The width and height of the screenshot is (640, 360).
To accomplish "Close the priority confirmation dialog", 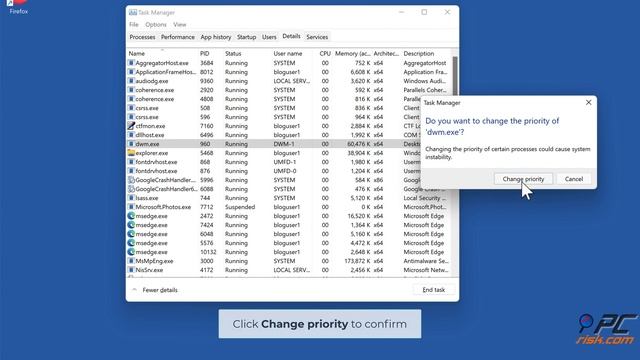I will (x=588, y=102).
